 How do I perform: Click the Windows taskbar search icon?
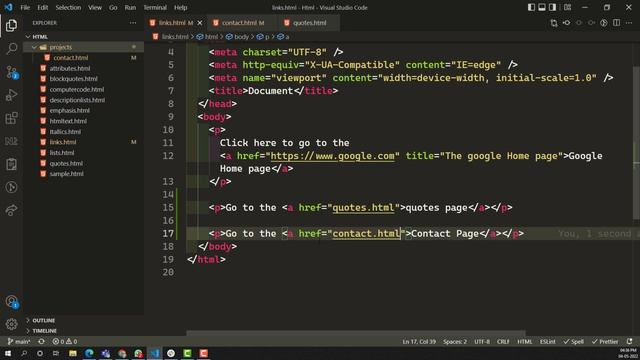click(x=24, y=353)
